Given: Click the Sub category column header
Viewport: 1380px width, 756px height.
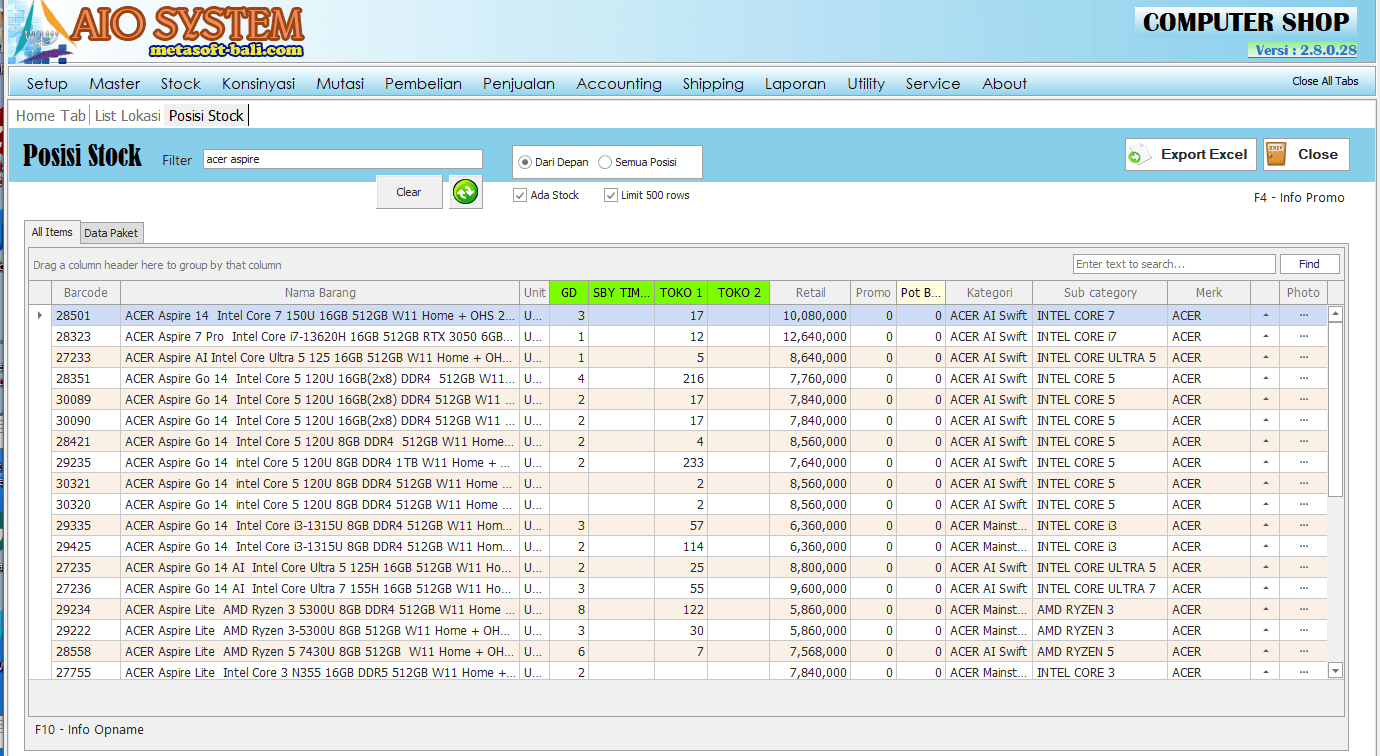Looking at the screenshot, I should 1100,293.
